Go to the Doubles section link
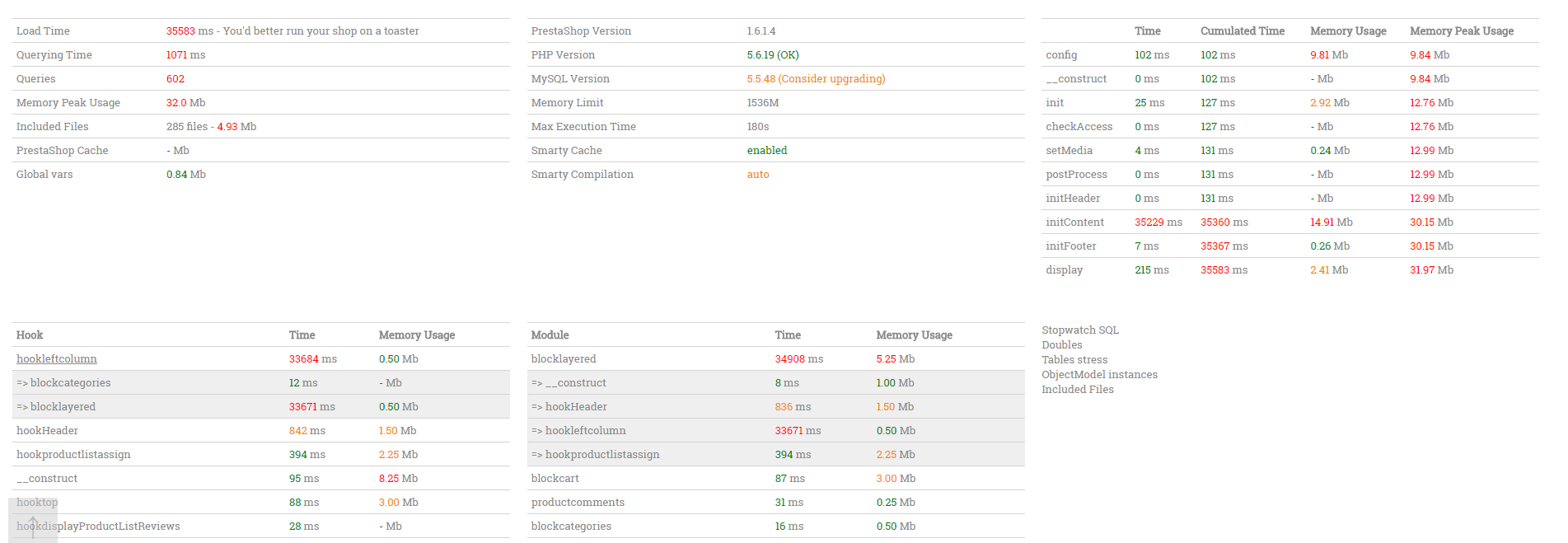This screenshot has height=543, width=1568. [x=1062, y=345]
